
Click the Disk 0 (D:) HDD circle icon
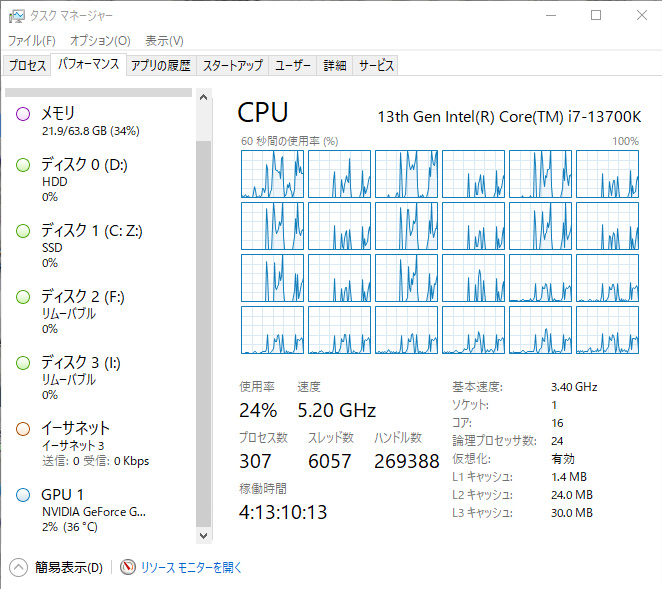pyautogui.click(x=23, y=165)
